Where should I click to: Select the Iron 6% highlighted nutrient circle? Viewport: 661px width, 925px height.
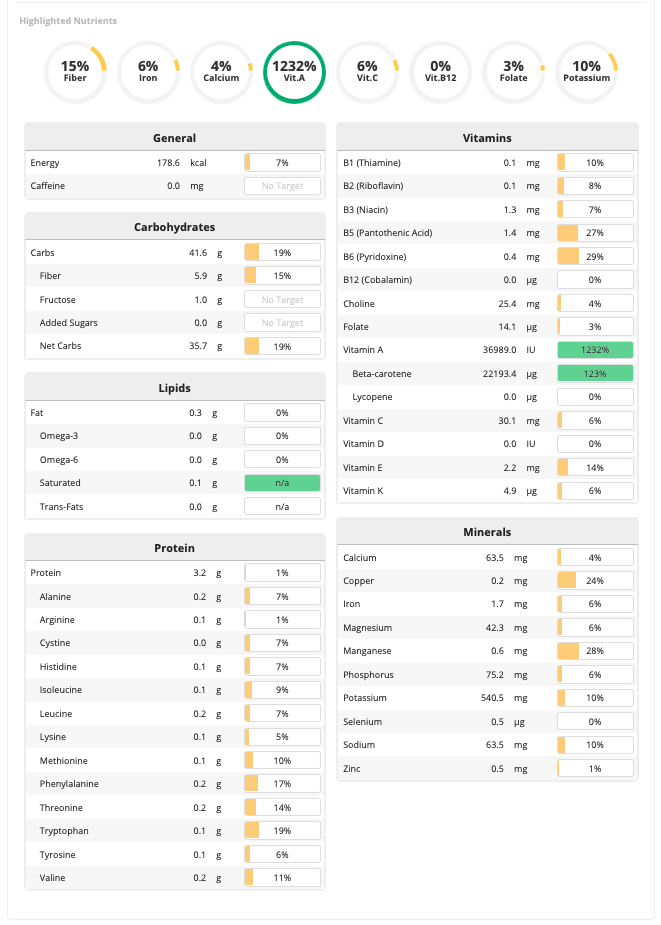click(148, 72)
